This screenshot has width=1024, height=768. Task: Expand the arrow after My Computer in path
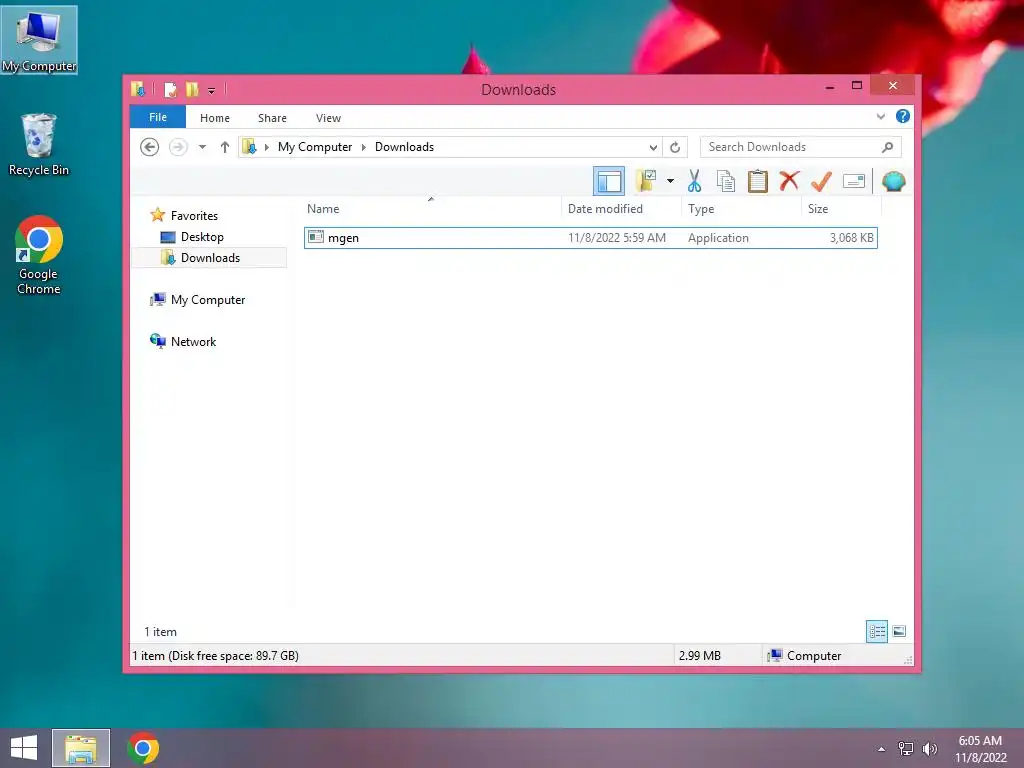pos(364,147)
